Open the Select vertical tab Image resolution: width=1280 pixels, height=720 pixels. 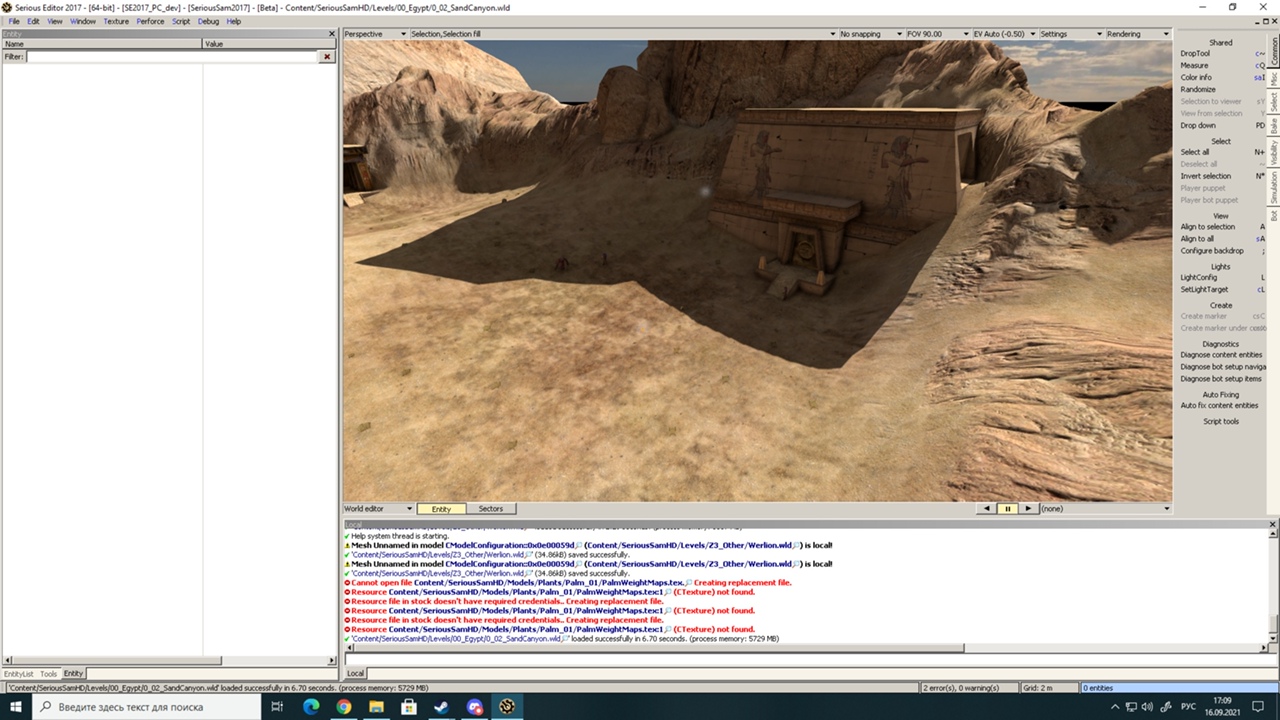click(1274, 102)
